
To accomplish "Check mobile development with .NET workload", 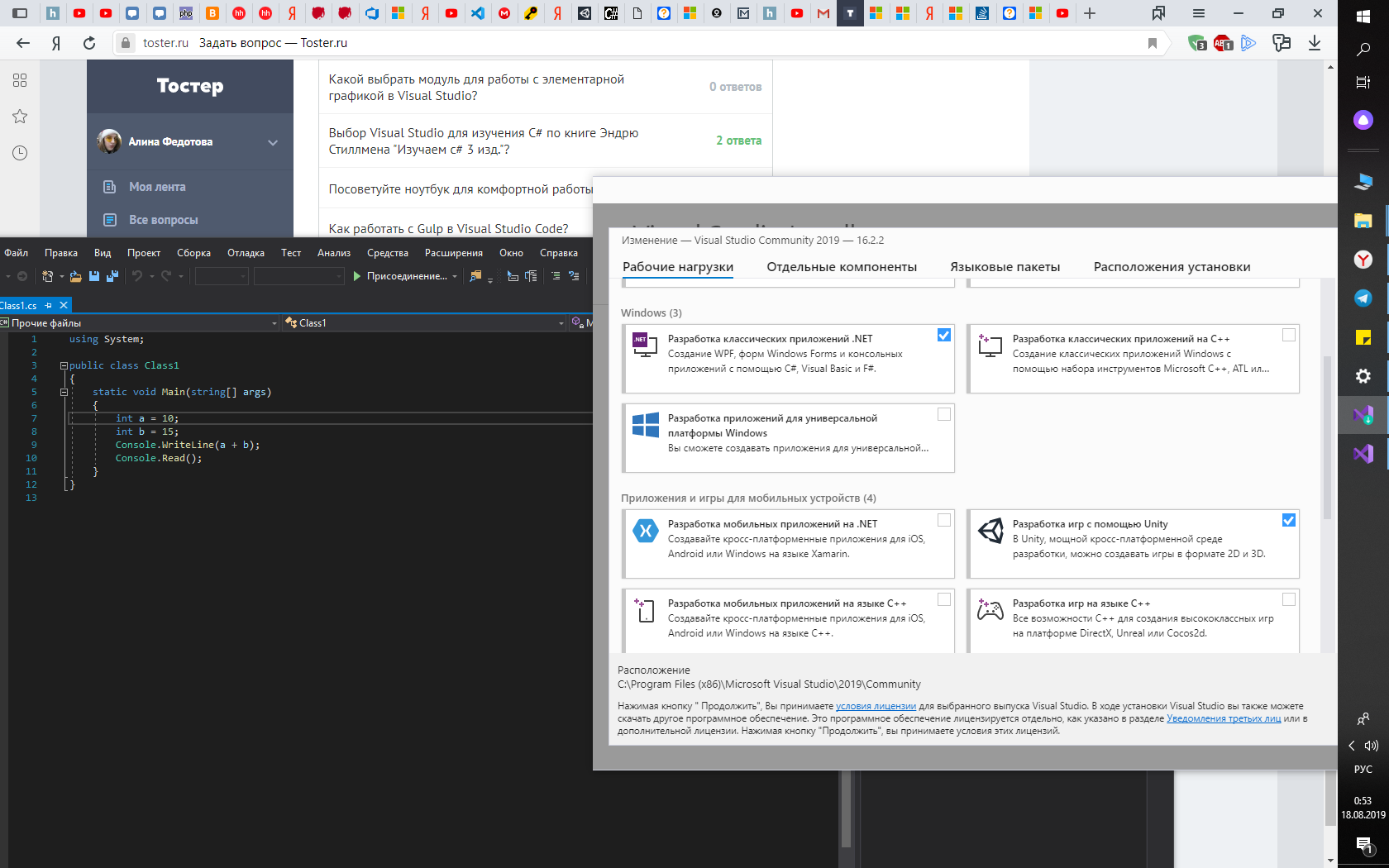I will click(944, 520).
